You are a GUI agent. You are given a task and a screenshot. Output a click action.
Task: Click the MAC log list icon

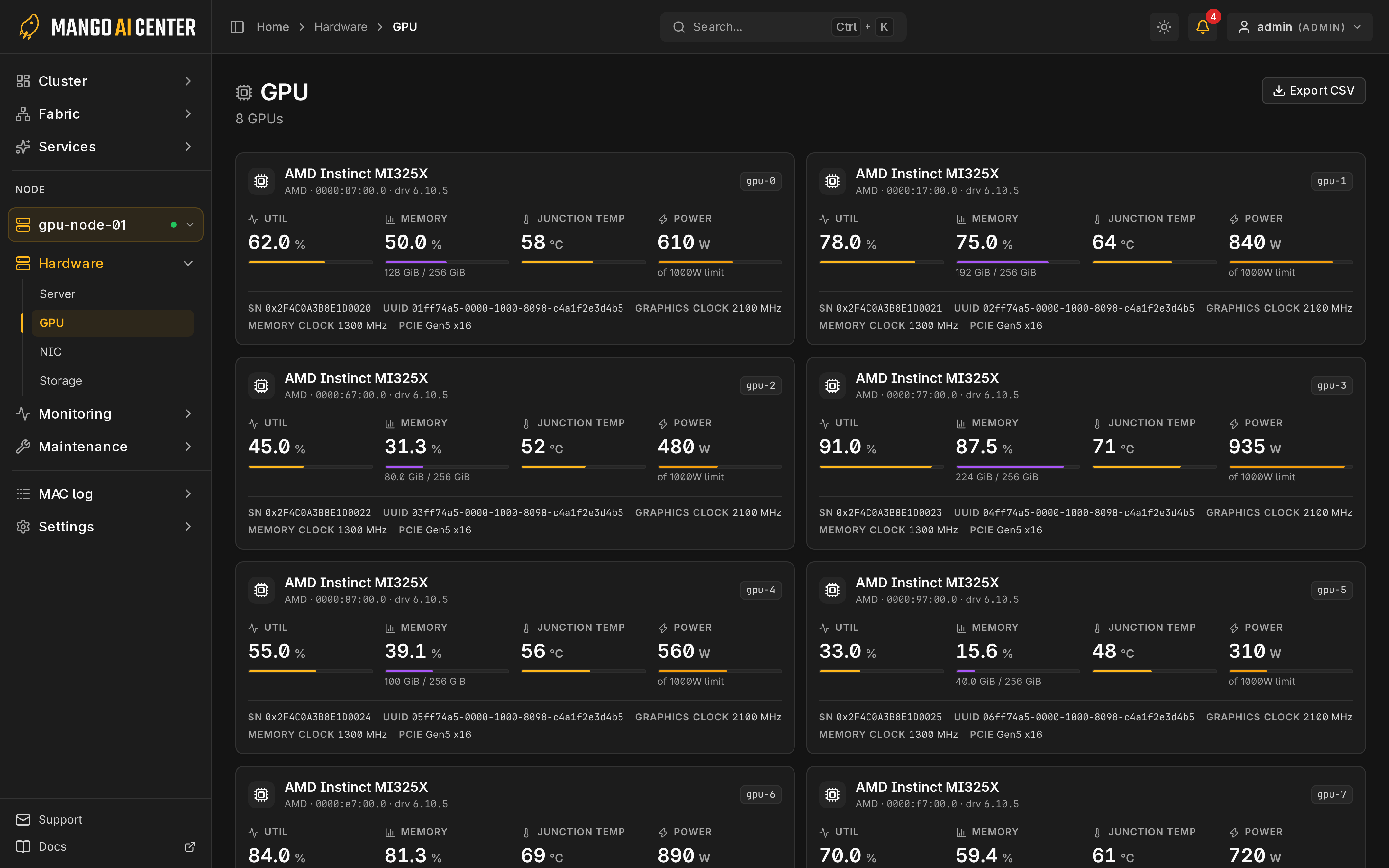(23, 494)
